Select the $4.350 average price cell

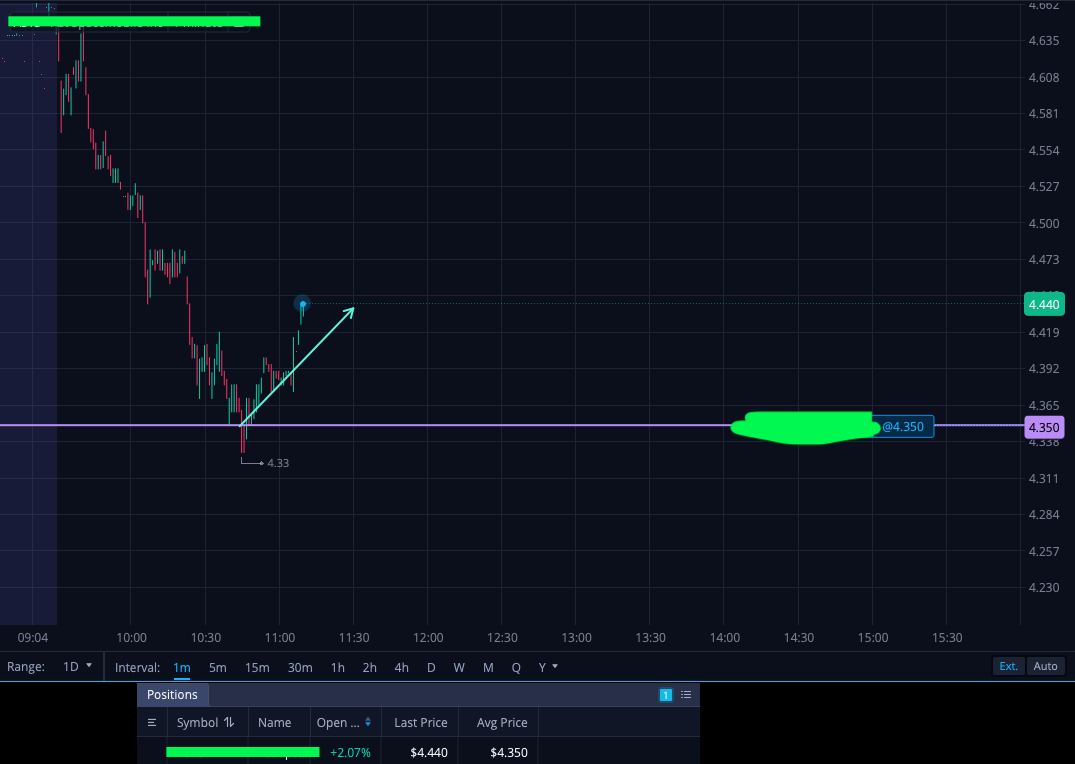(x=509, y=753)
